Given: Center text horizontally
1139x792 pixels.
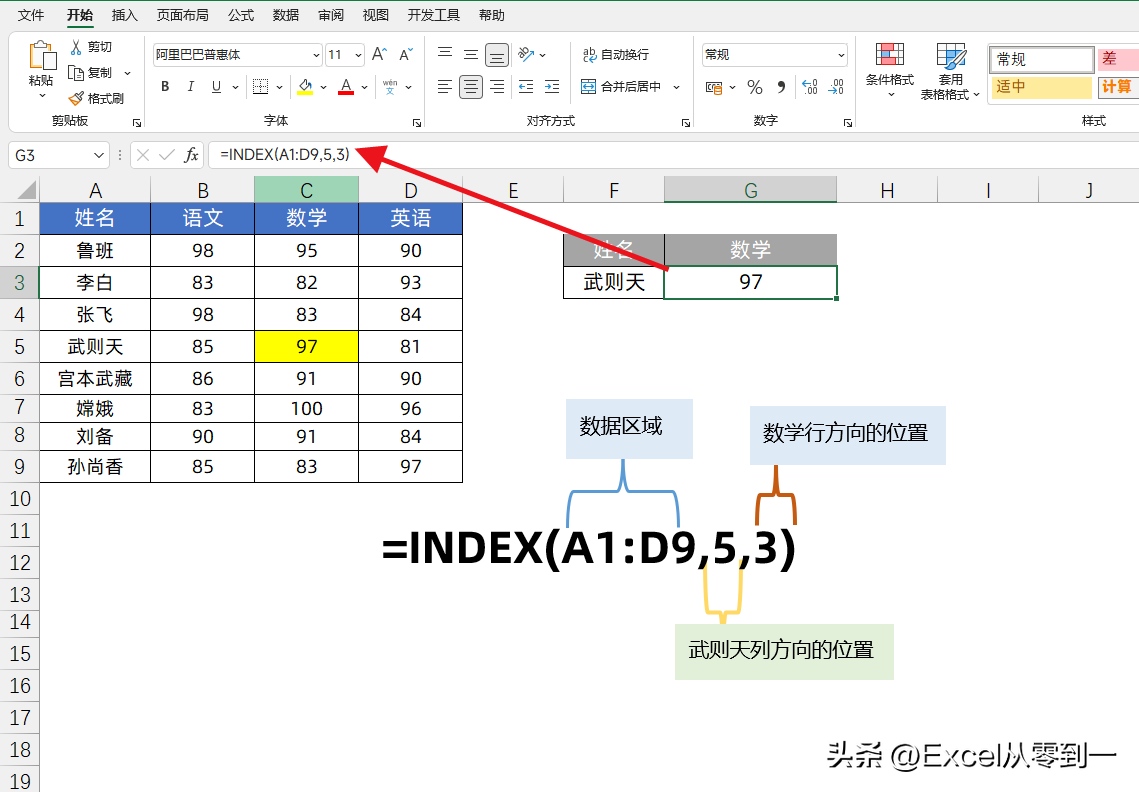Looking at the screenshot, I should click(x=471, y=87).
